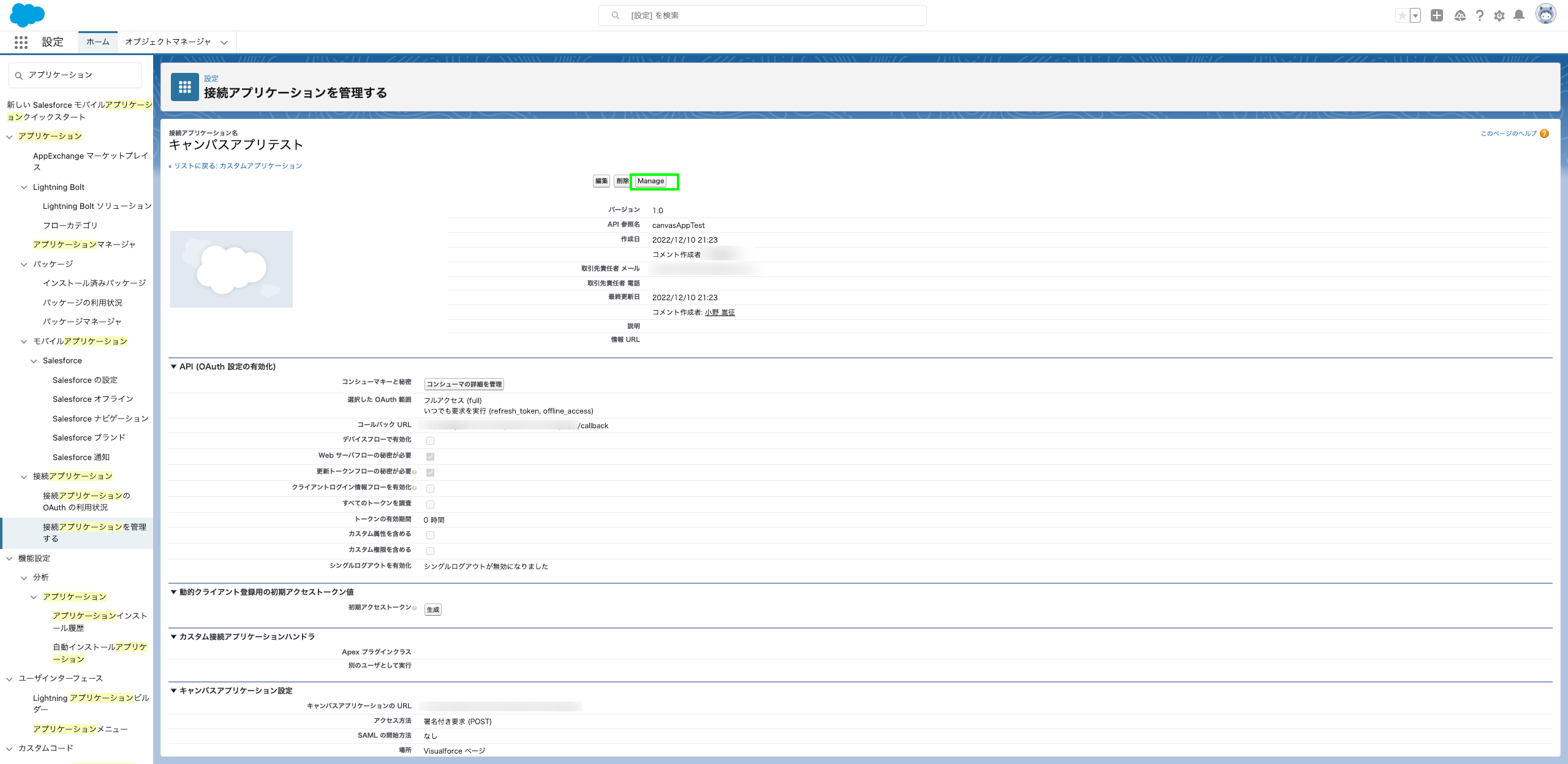Screen dimensions: 1568x764
Task: Switch to the ホーム tab
Action: [x=97, y=42]
